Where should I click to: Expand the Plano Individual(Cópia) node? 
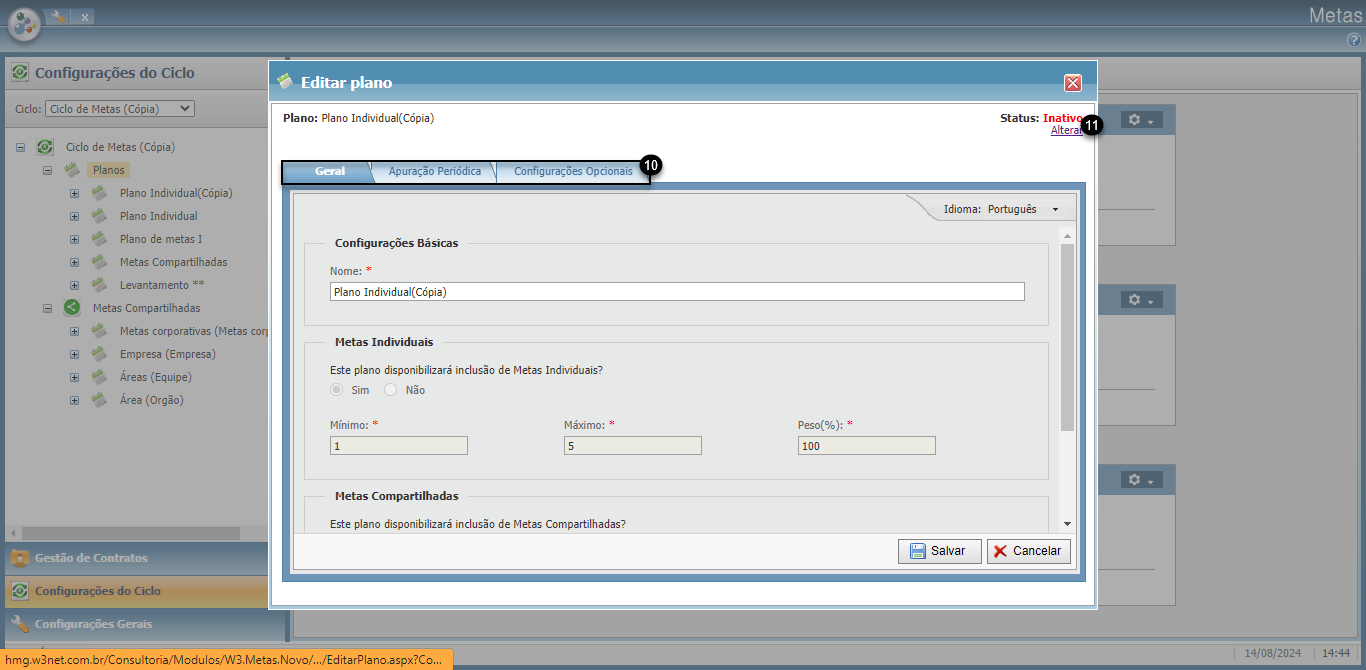point(74,193)
